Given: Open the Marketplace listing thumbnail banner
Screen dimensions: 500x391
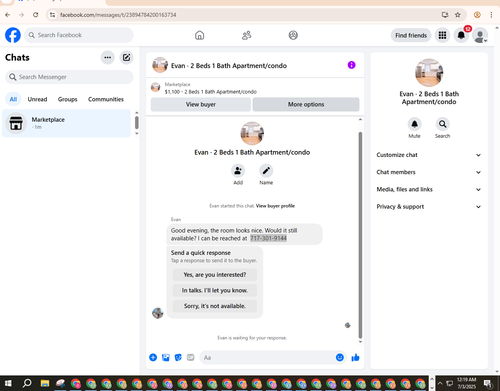Looking at the screenshot, I should (x=155, y=88).
